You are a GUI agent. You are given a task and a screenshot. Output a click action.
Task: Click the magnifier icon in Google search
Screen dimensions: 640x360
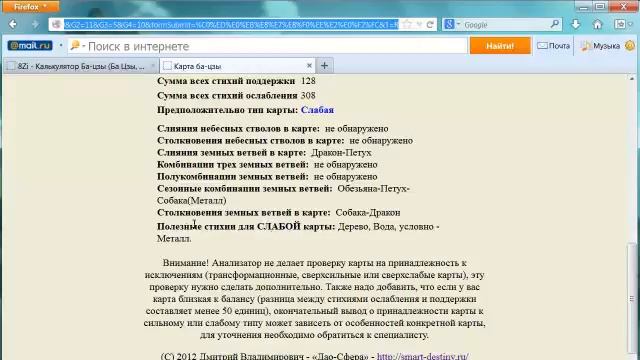[x=554, y=24]
